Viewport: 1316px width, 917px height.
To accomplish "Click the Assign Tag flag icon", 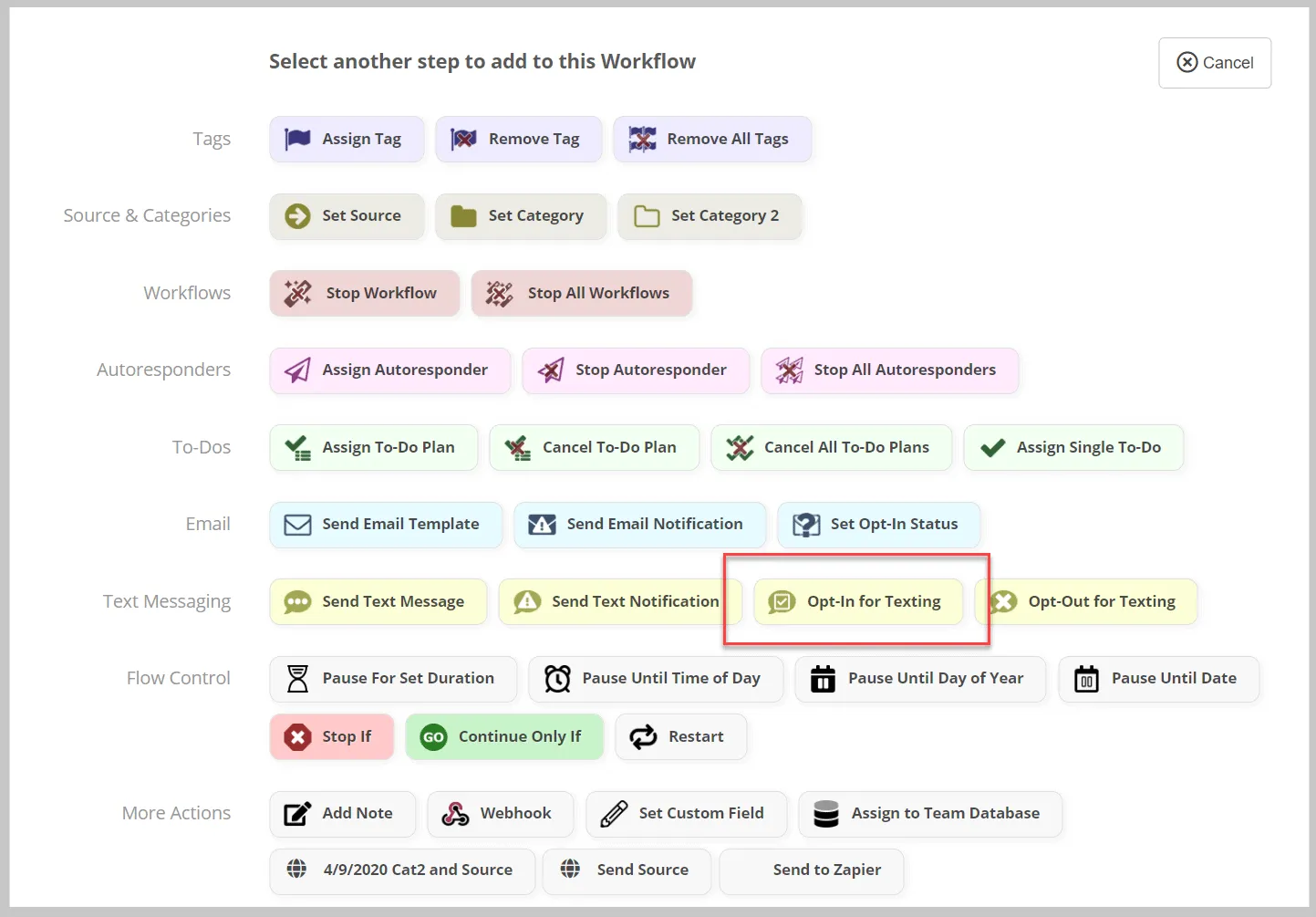I will (x=297, y=139).
